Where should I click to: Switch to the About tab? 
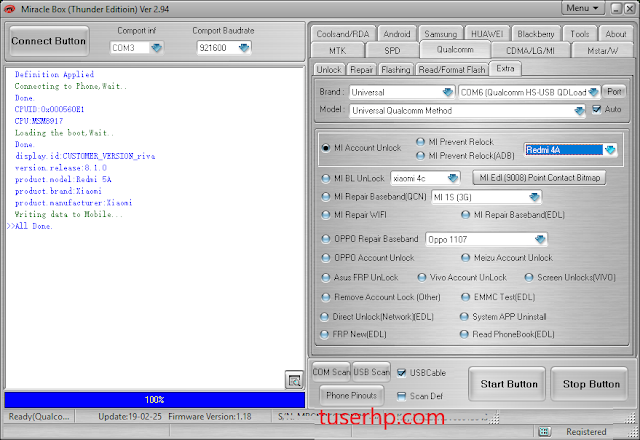(616, 34)
